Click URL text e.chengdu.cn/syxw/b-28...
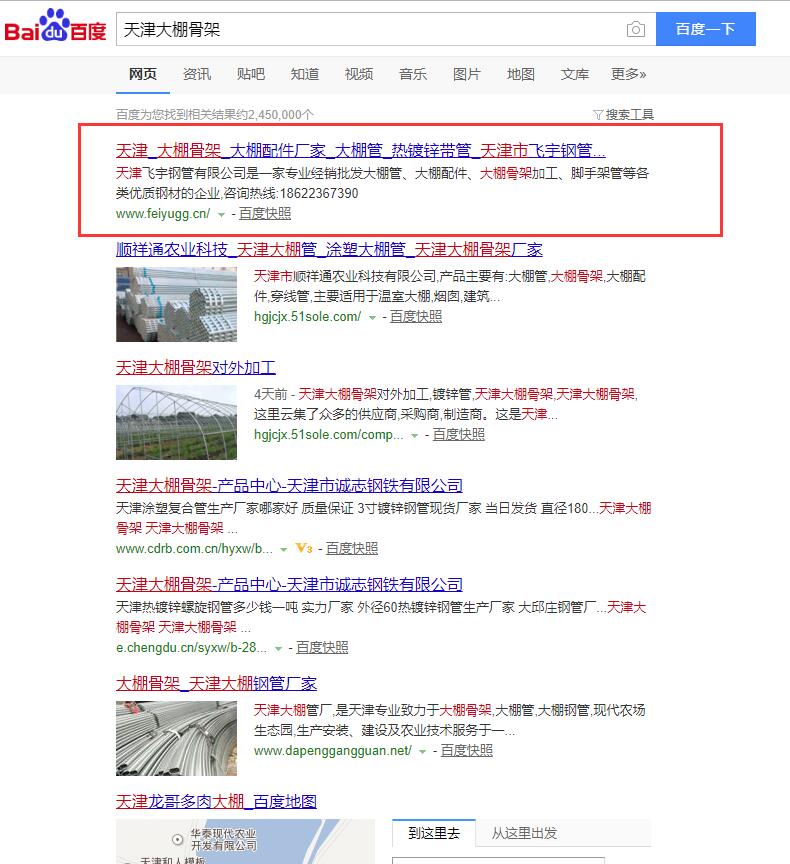790x864 pixels. [192, 647]
